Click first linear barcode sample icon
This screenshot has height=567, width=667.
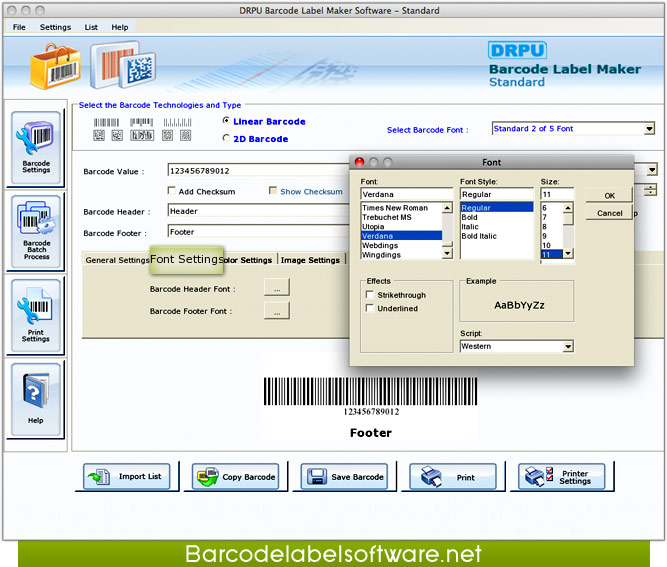[x=106, y=123]
